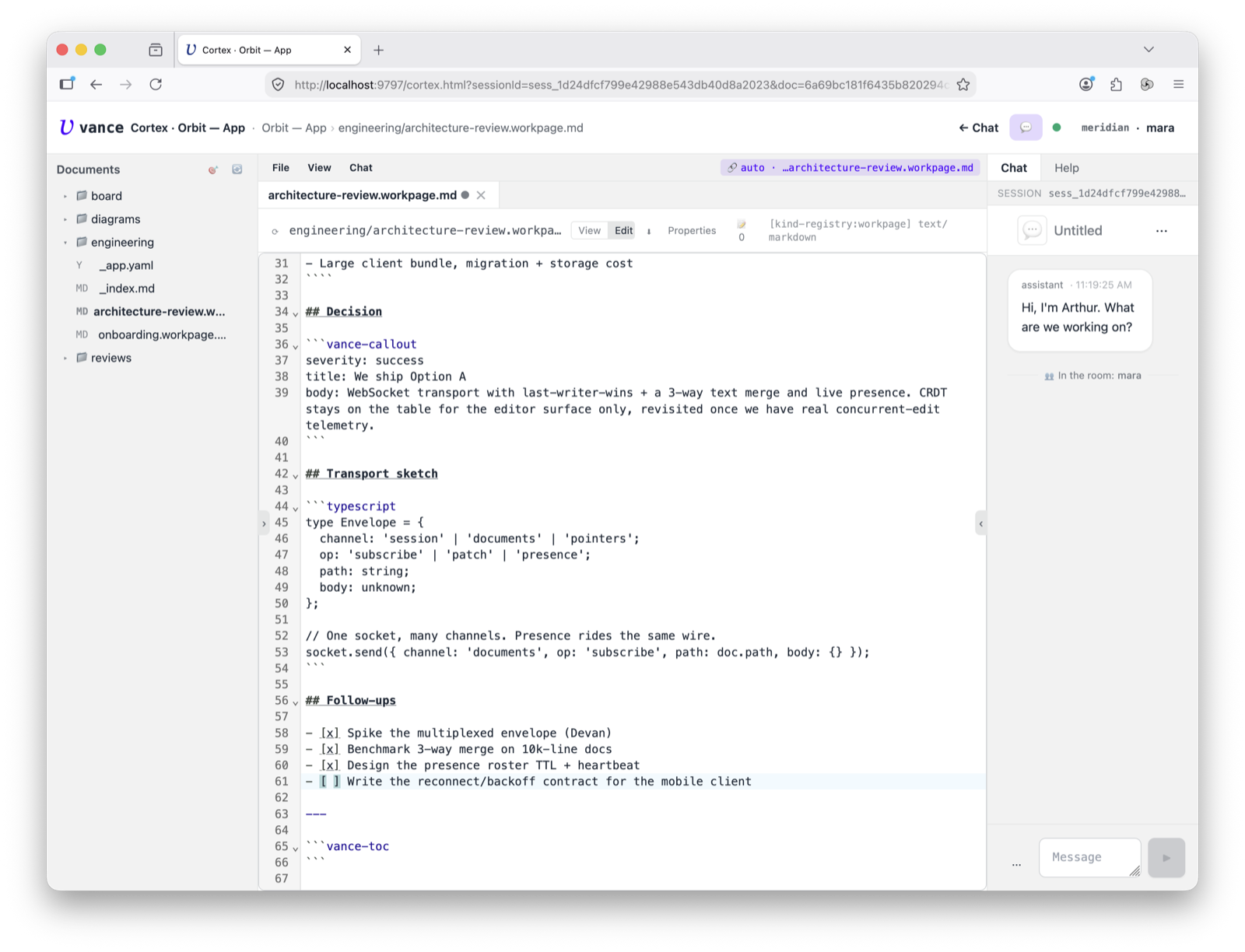This screenshot has width=1245, height=952.
Task: Expand the diagrams folder arrow
Action: 65,219
